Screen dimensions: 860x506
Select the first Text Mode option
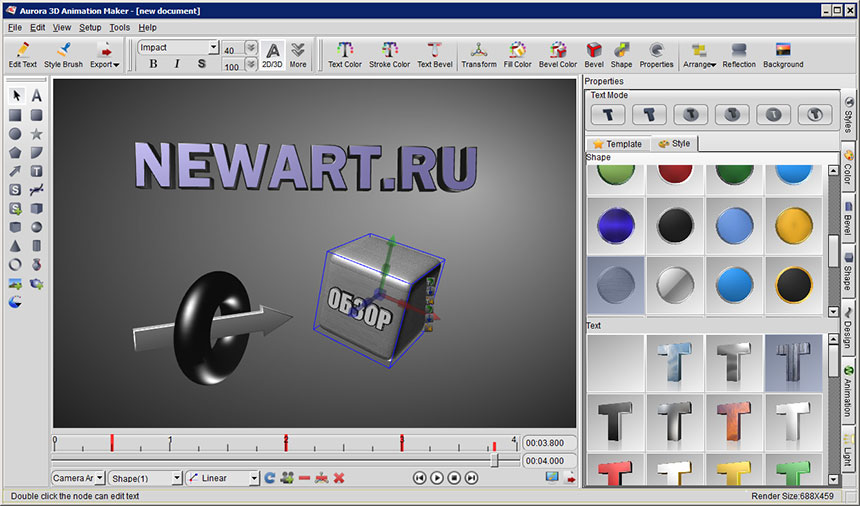tap(608, 115)
